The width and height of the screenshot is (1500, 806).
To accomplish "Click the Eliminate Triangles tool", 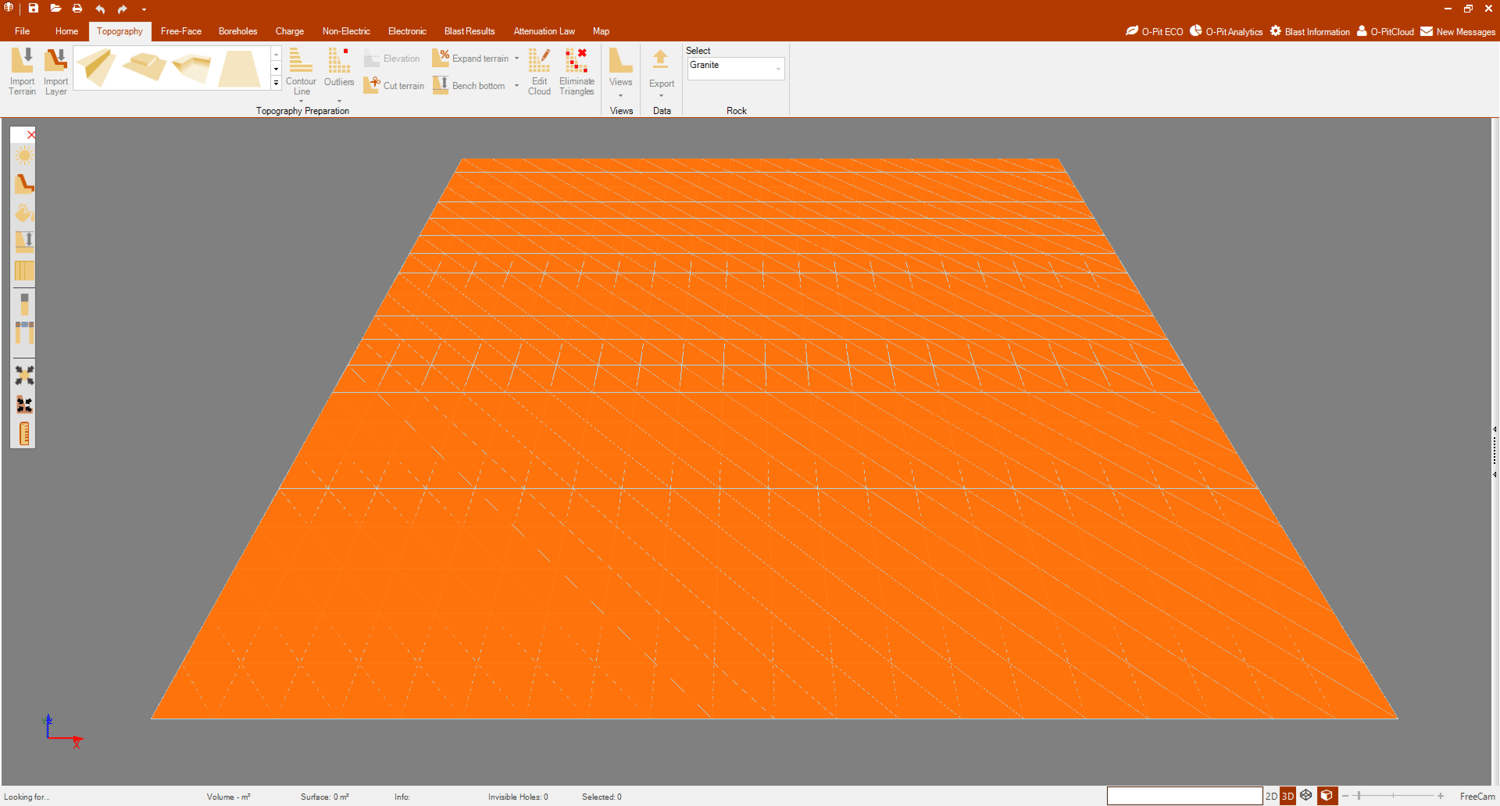I will coord(576,72).
